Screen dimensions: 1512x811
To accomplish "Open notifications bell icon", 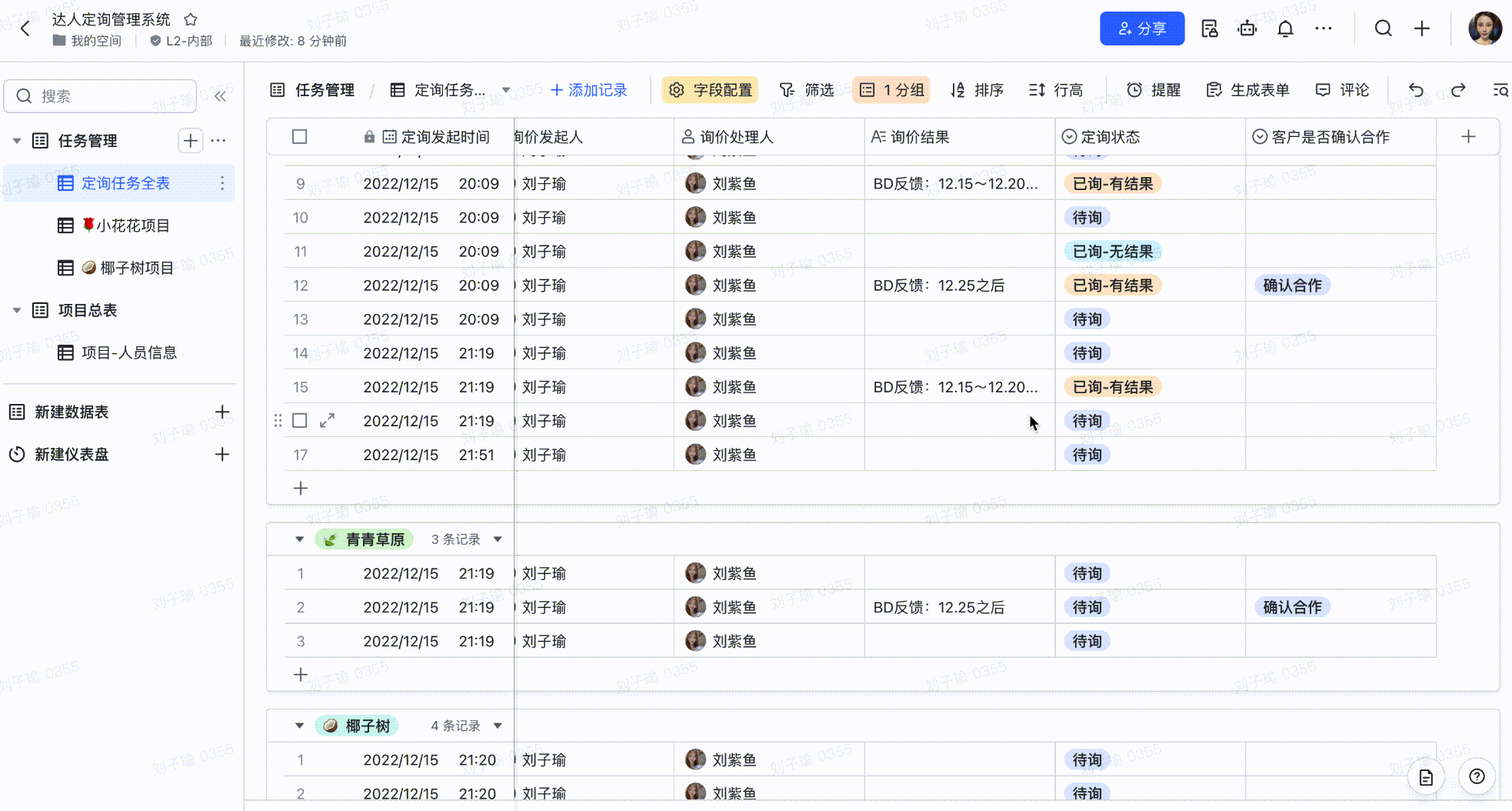I will (x=1285, y=29).
